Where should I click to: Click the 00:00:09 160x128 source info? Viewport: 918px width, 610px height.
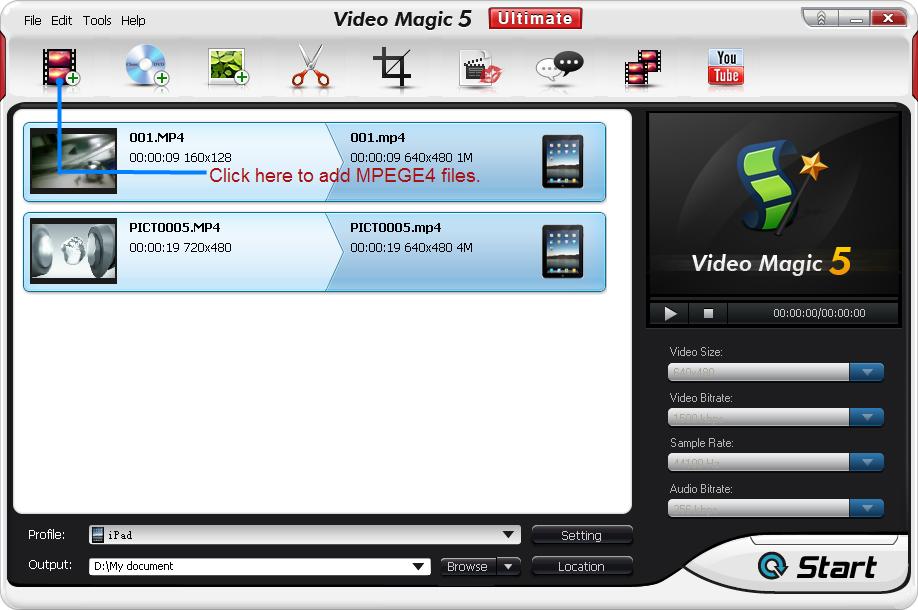click(180, 157)
